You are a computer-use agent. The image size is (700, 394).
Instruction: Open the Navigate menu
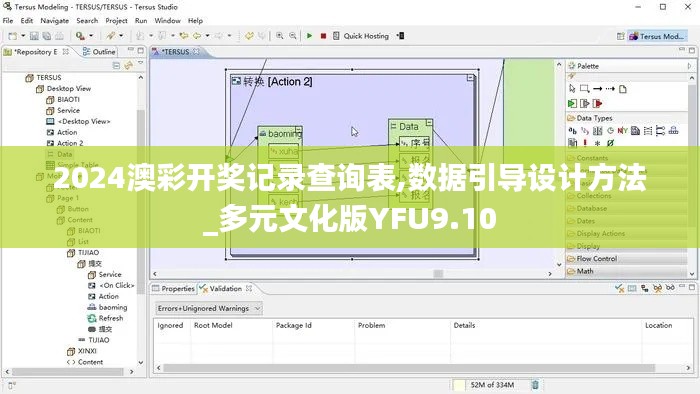54,21
